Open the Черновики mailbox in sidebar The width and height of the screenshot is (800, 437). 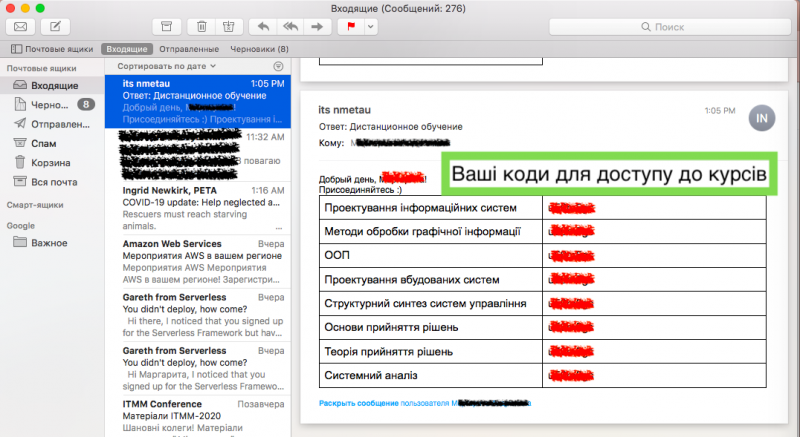[x=52, y=105]
